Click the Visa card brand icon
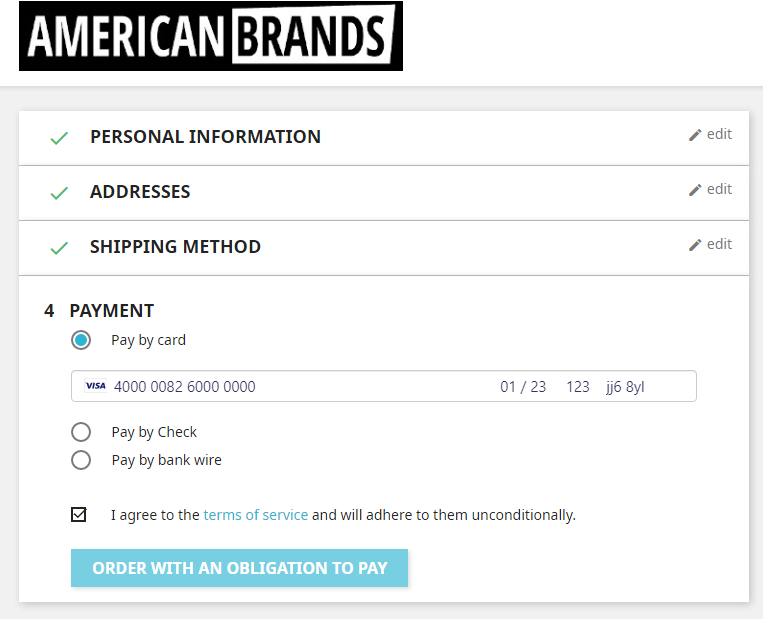Screen dimensions: 763x619 pyautogui.click(x=95, y=386)
